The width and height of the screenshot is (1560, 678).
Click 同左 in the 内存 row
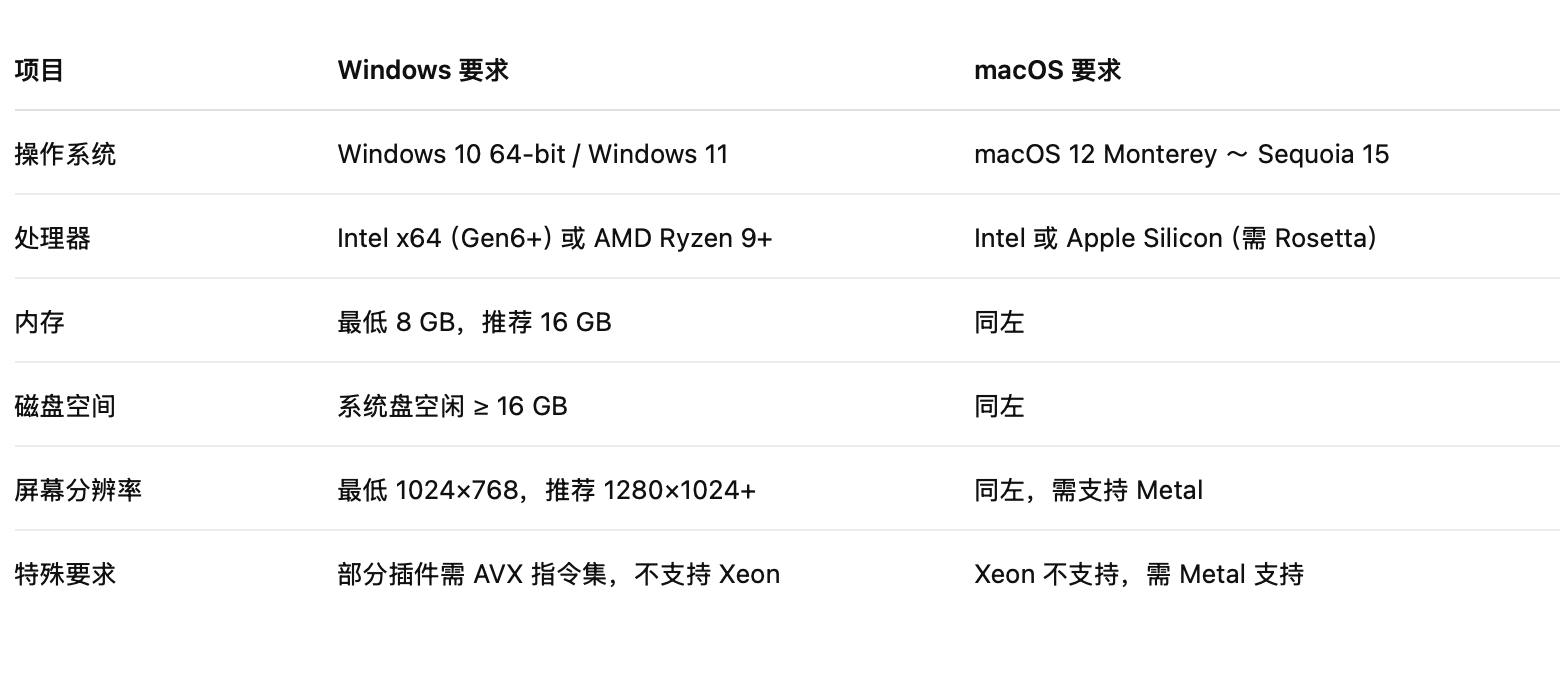click(999, 322)
